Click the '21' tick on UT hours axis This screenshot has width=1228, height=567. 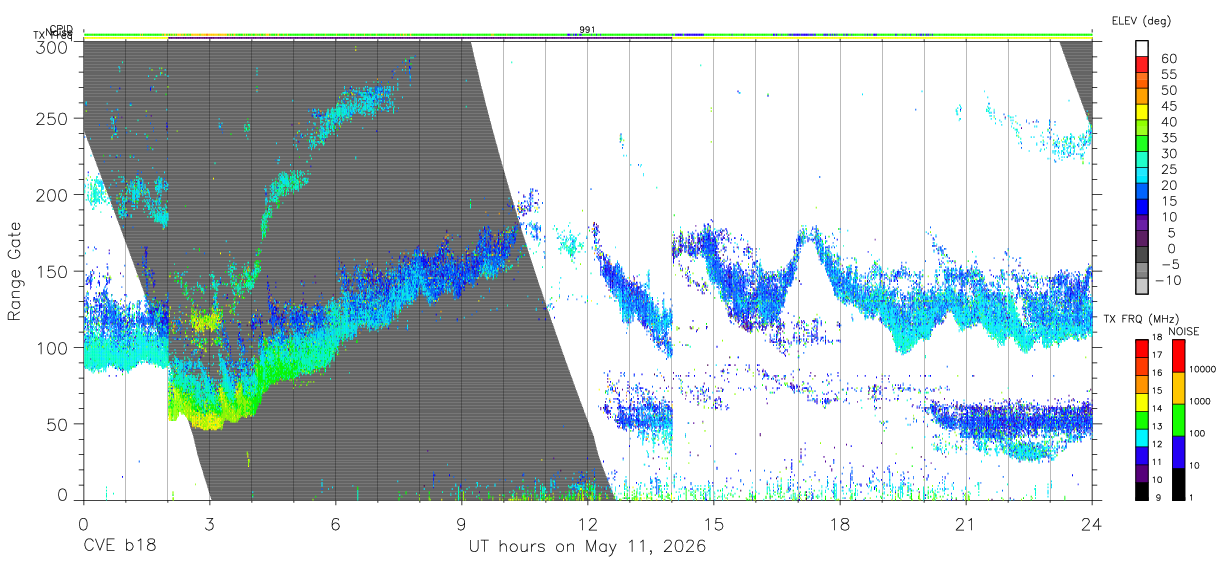pyautogui.click(x=966, y=524)
